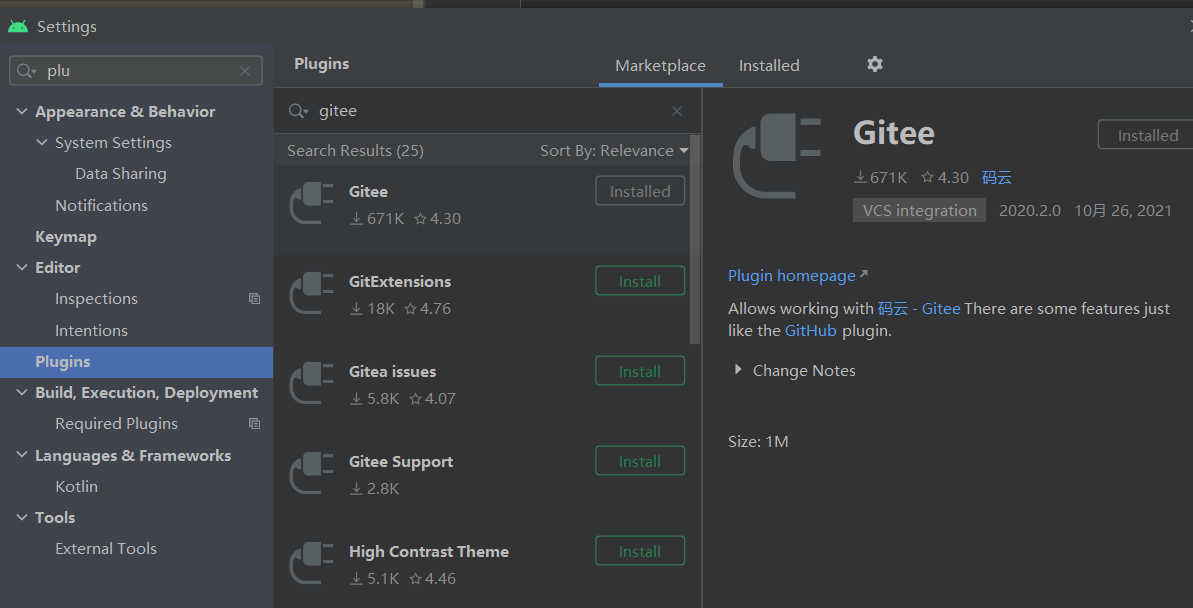
Task: Click the copy icon beside Inspections
Action: [254, 299]
